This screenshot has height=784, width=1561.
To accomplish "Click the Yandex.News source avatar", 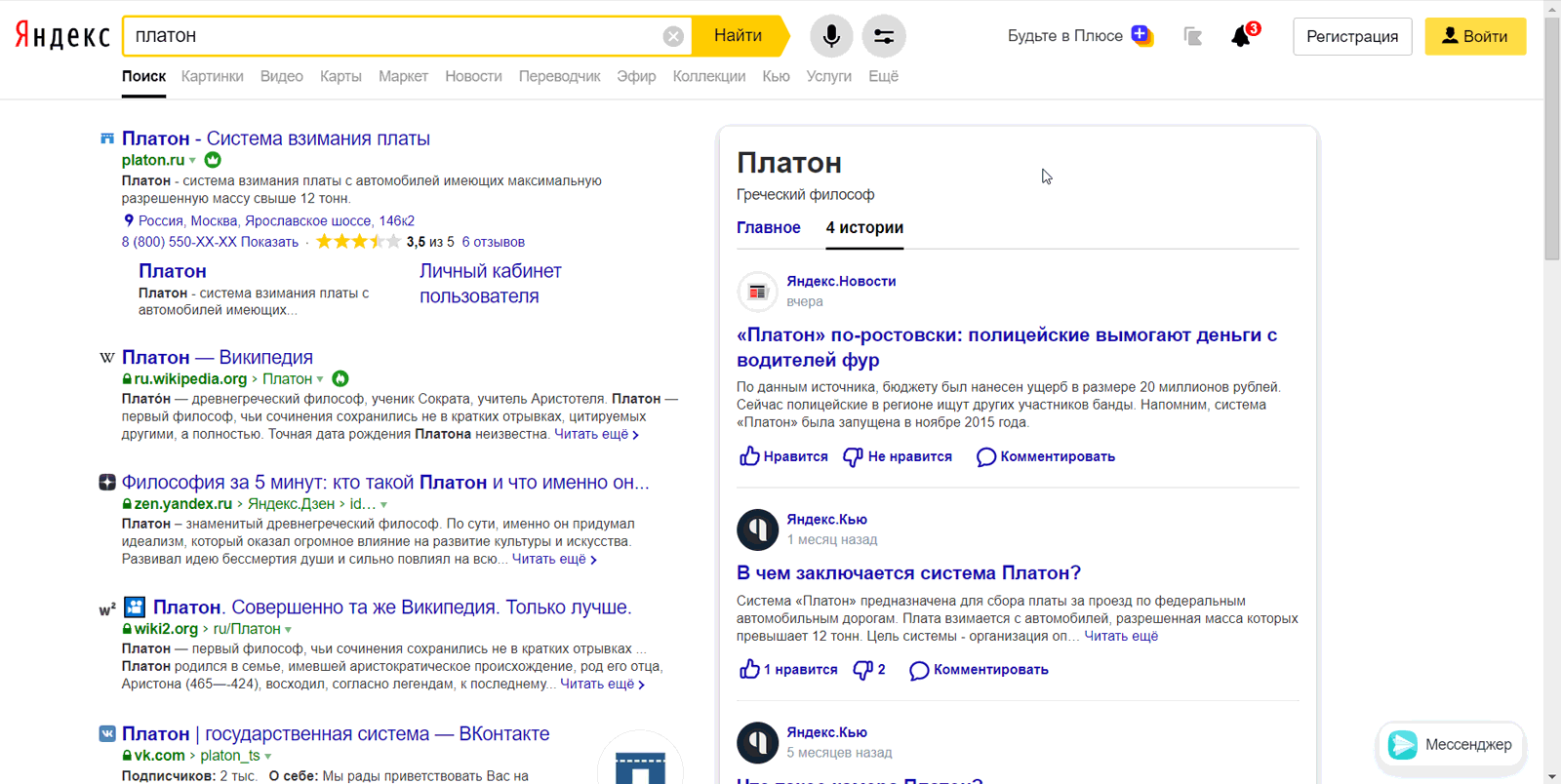I will (x=757, y=292).
